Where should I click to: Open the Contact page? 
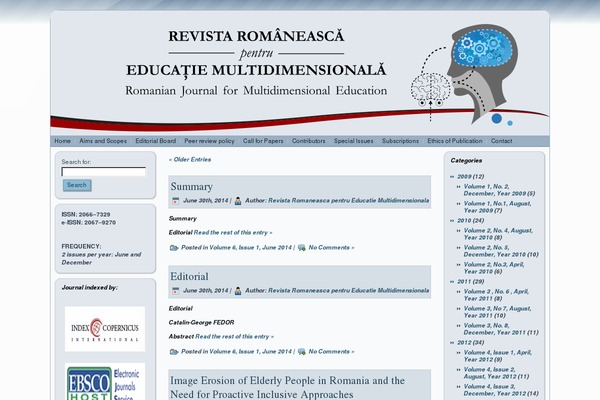point(501,141)
